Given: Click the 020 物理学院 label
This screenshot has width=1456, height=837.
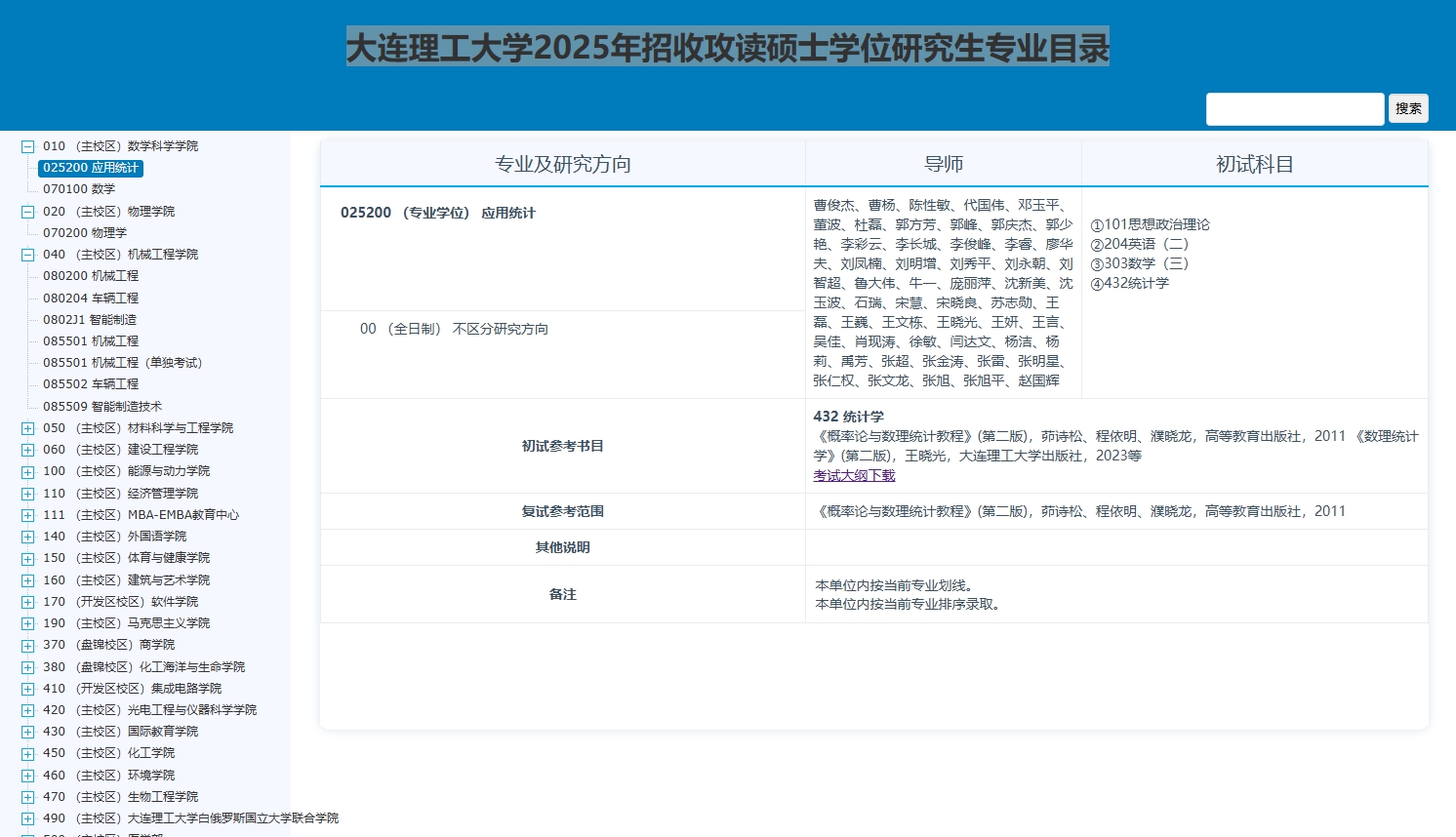Looking at the screenshot, I should tap(108, 212).
